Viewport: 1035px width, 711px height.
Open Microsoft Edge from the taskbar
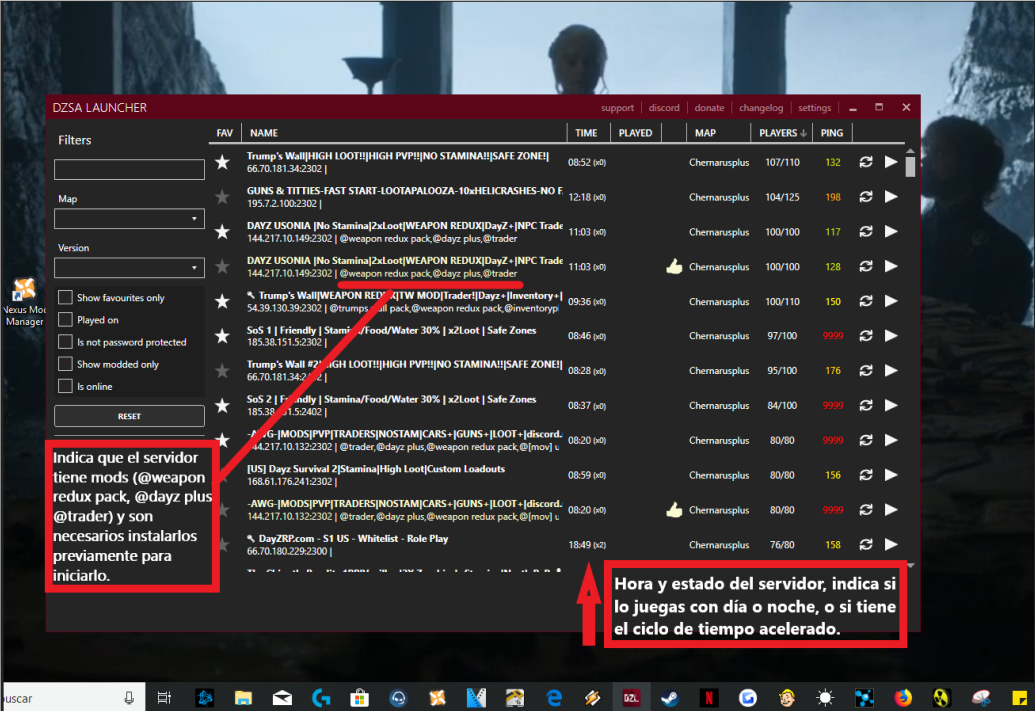coord(554,697)
